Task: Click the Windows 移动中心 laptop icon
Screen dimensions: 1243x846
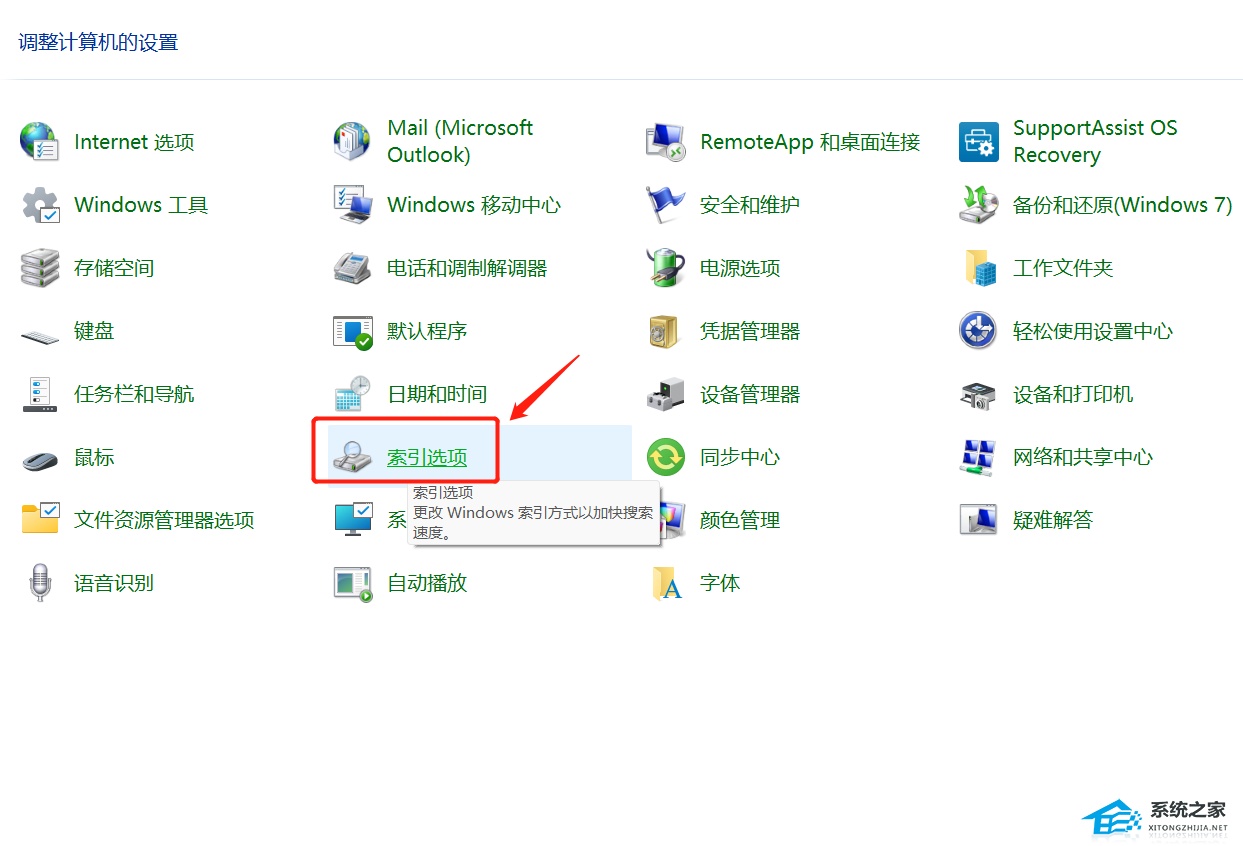Action: [353, 205]
